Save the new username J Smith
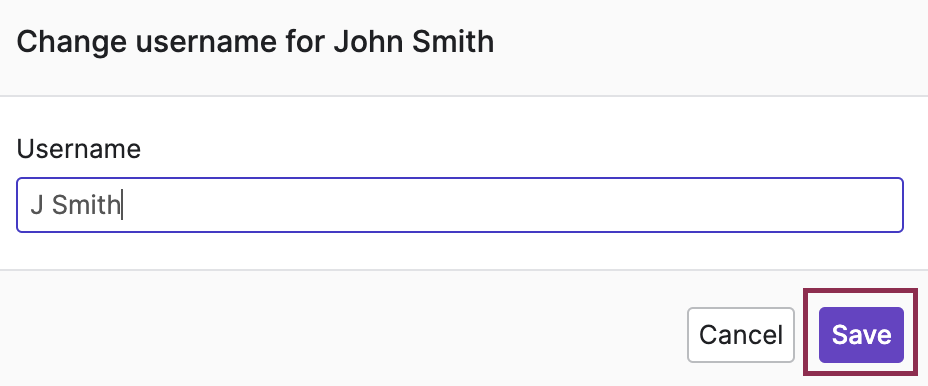 pyautogui.click(x=861, y=335)
